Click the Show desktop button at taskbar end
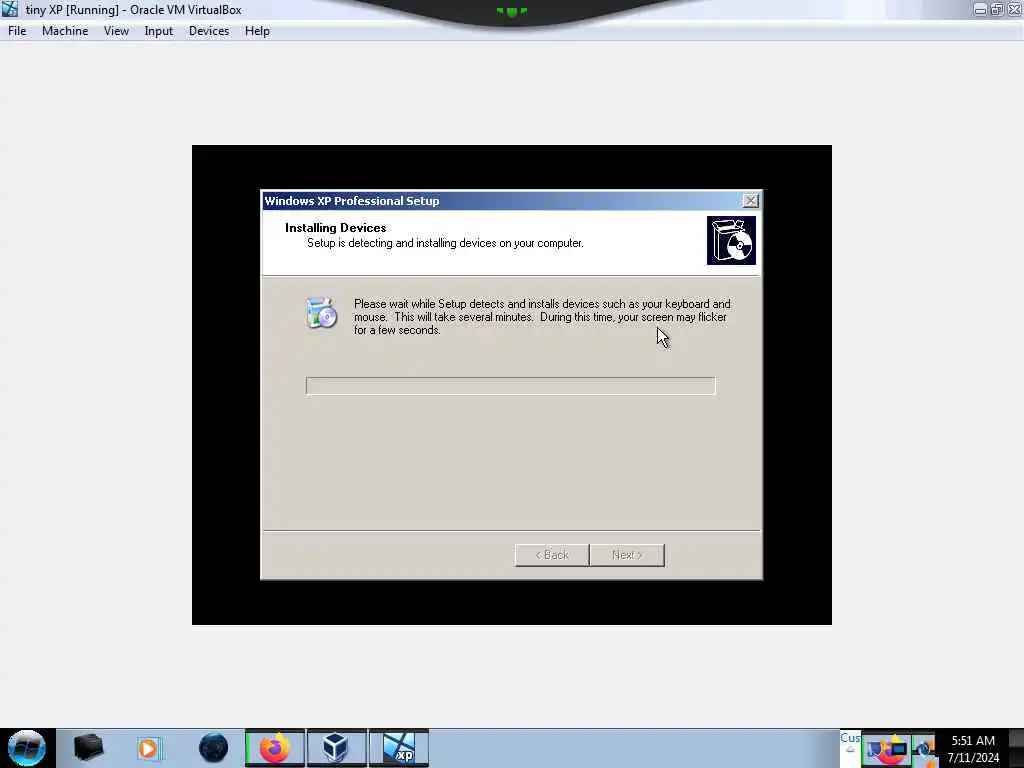This screenshot has width=1024, height=768. 1016,748
